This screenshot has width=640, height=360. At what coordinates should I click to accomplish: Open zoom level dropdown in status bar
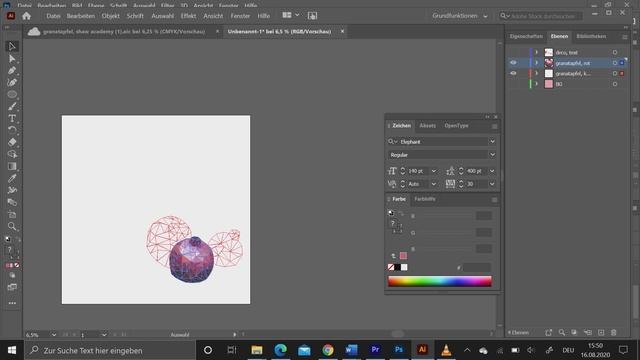53,335
